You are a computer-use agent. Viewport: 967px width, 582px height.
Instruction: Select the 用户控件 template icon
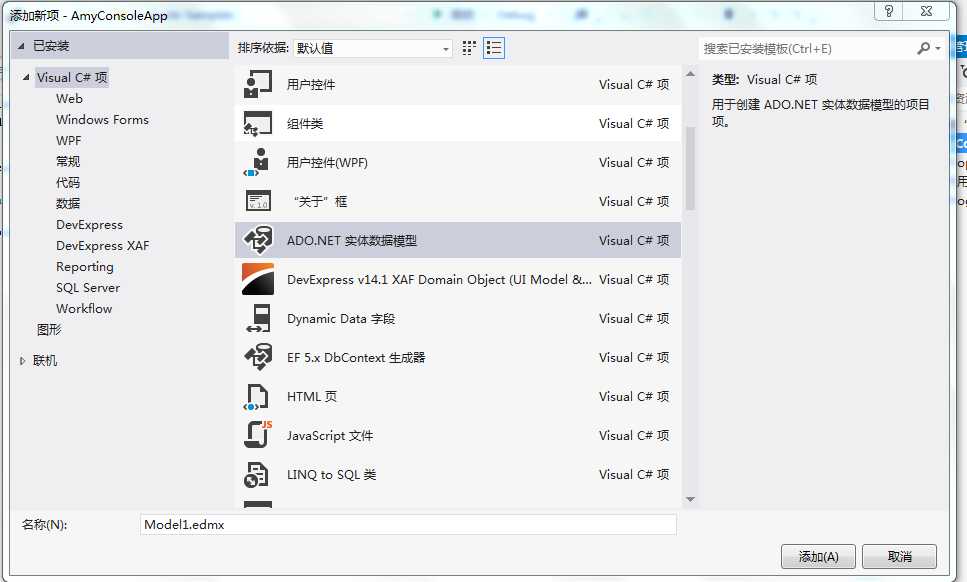(x=258, y=84)
